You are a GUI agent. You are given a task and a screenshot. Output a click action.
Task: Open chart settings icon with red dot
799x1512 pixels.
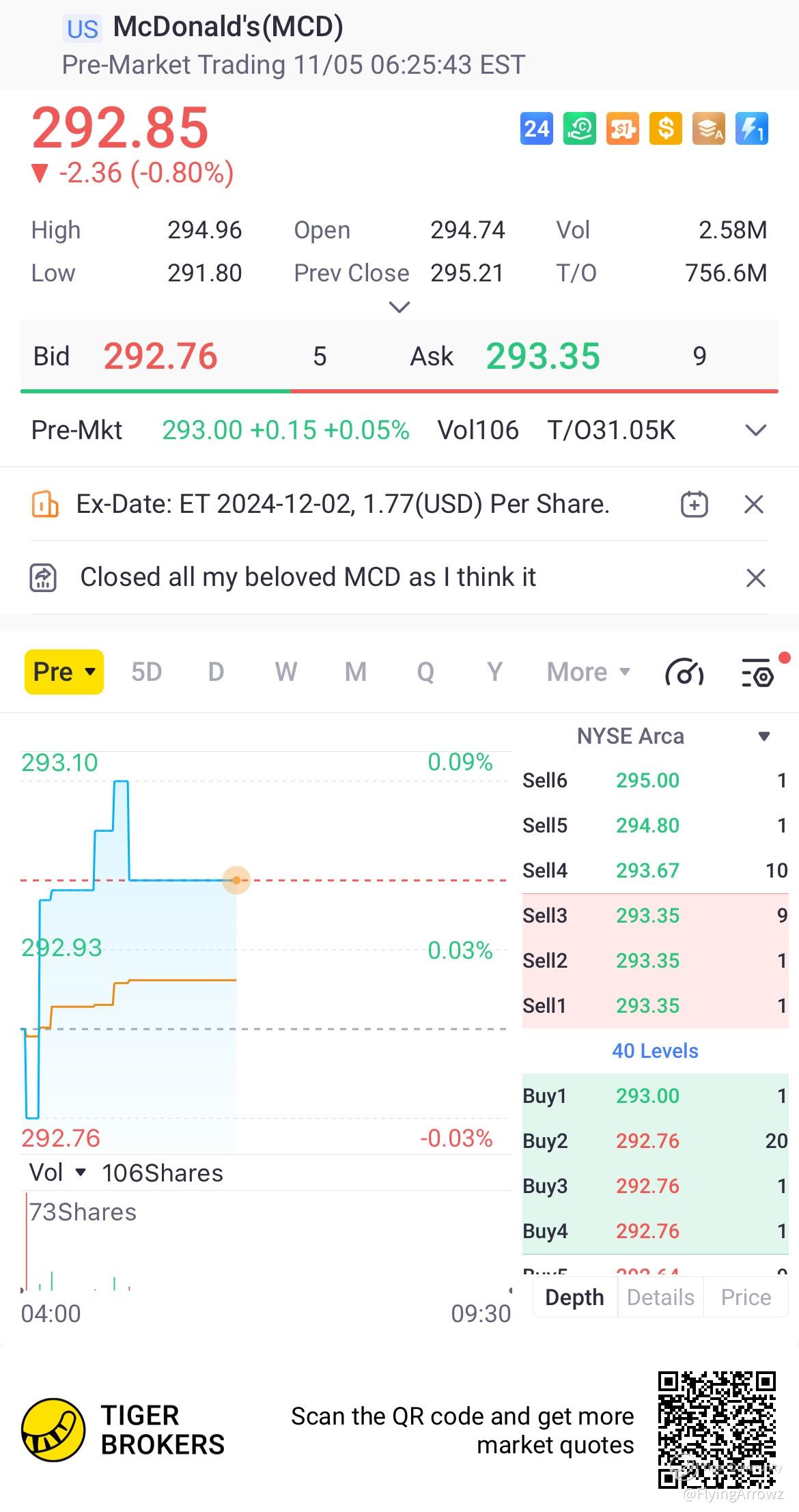758,673
